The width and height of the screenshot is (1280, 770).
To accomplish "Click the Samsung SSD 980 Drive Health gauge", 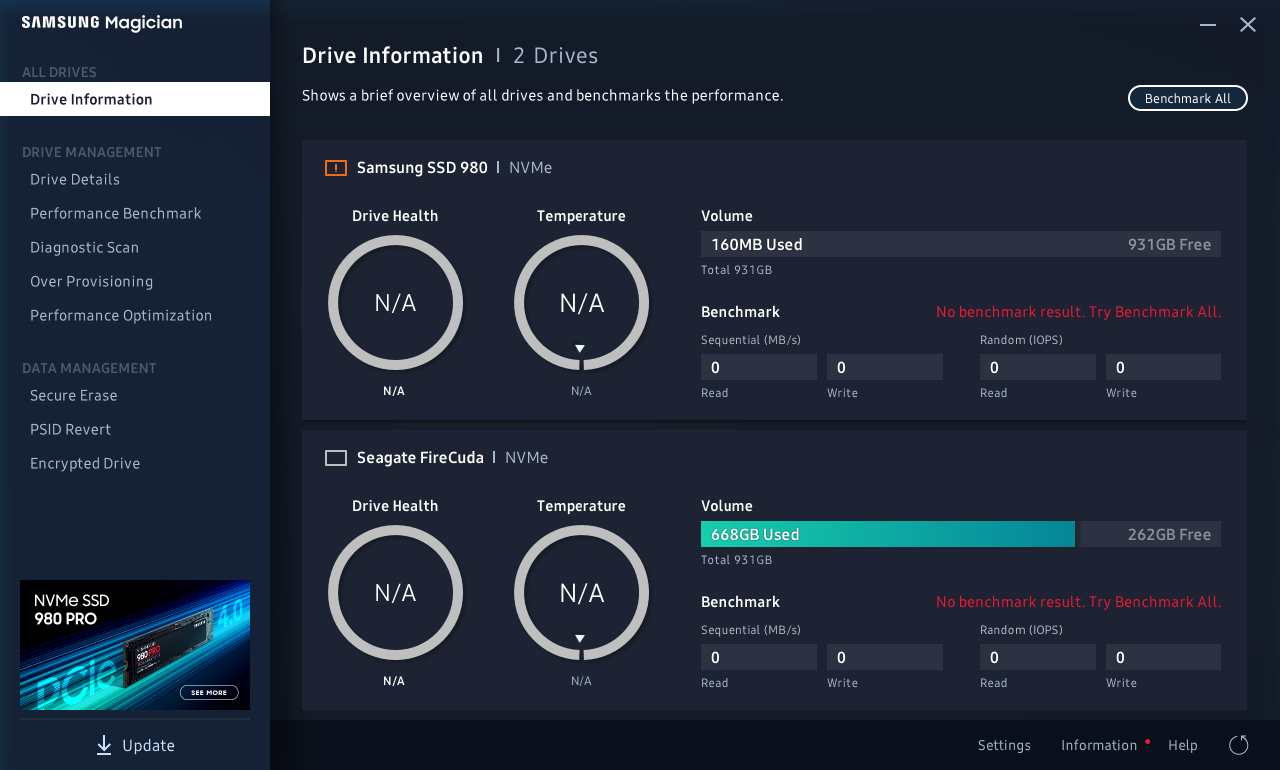I will tap(395, 303).
